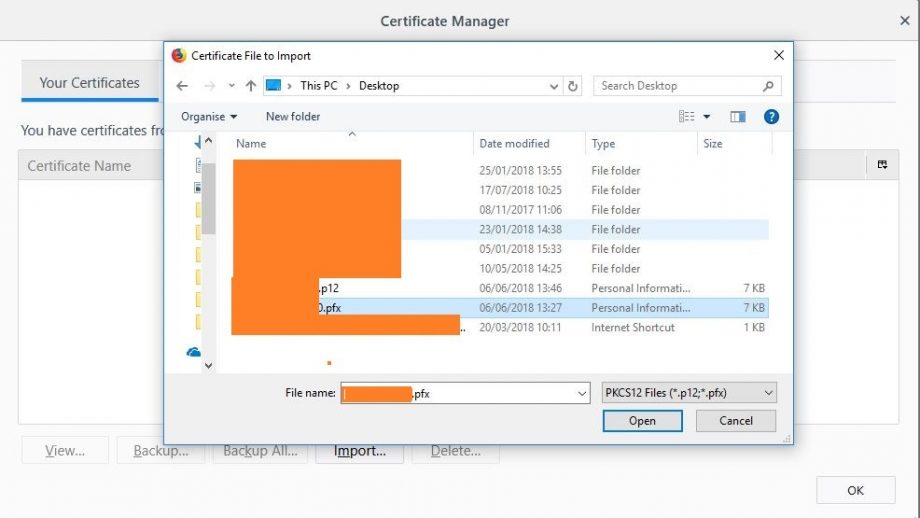920x518 pixels.
Task: Select folder modified 05/01/2018 15:33
Action: tap(500, 249)
